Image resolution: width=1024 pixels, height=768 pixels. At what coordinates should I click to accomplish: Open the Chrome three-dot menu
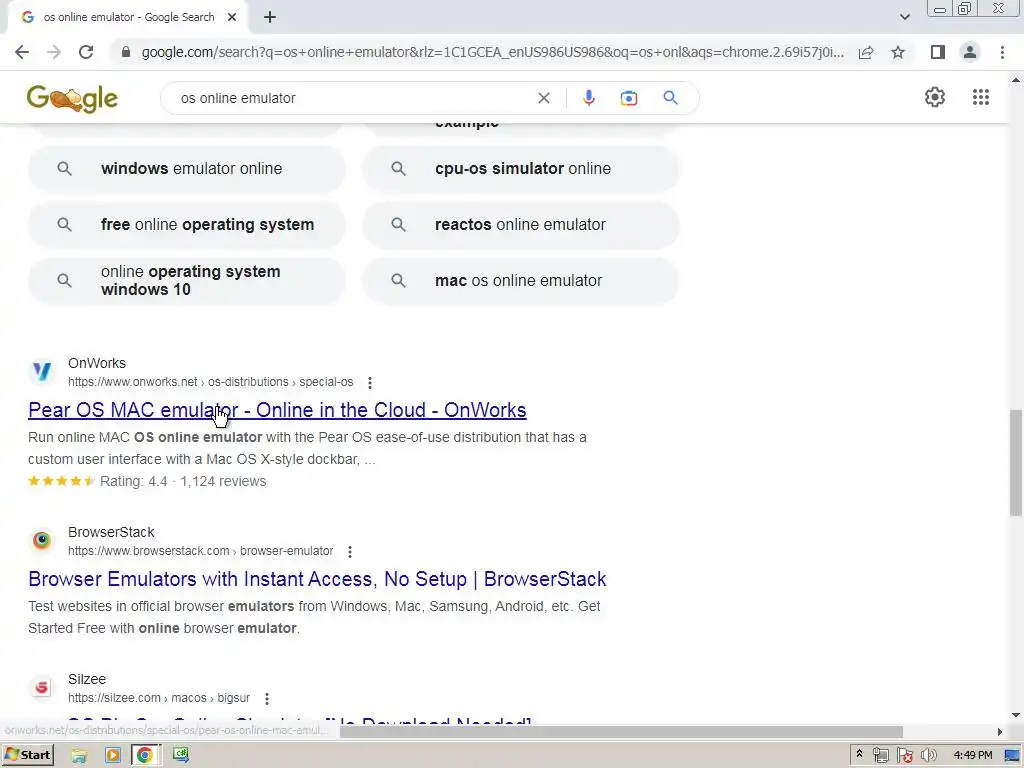1002,52
